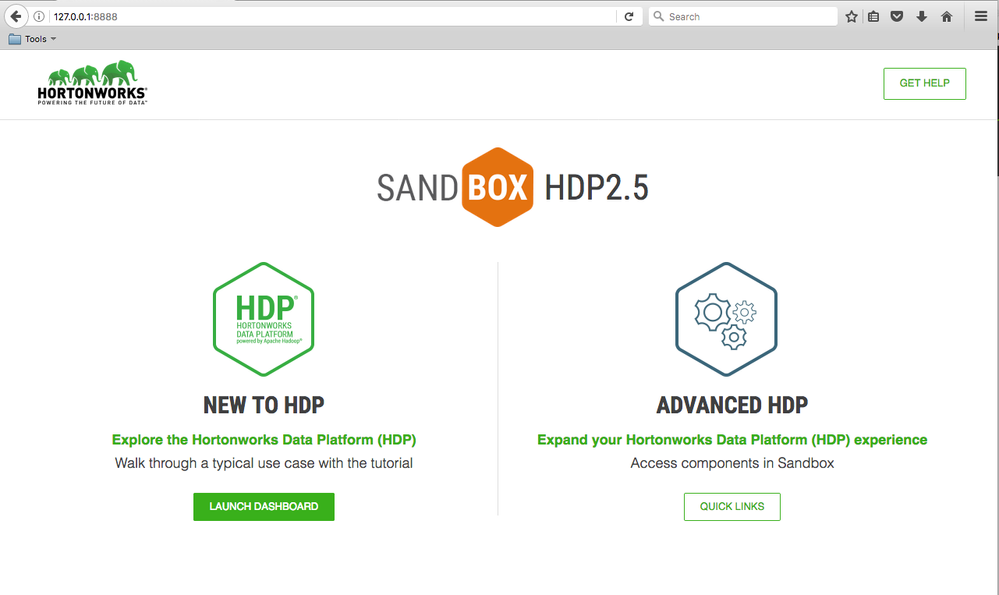999x595 pixels.
Task: Open the downloads arrow icon
Action: [921, 17]
